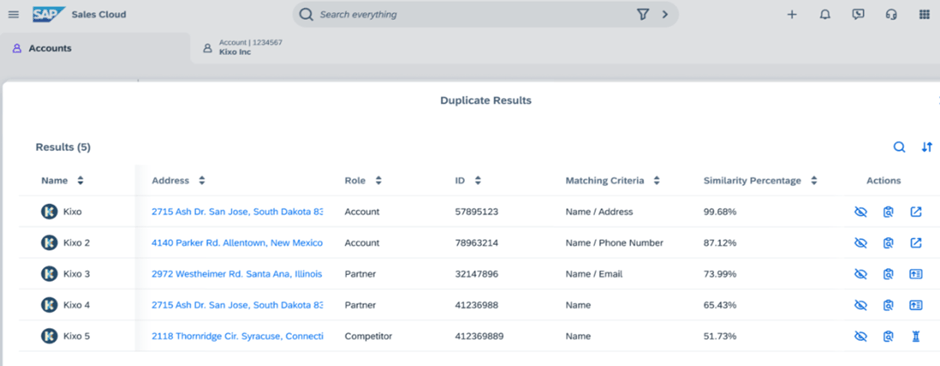Expand search with the right chevron

(x=665, y=14)
